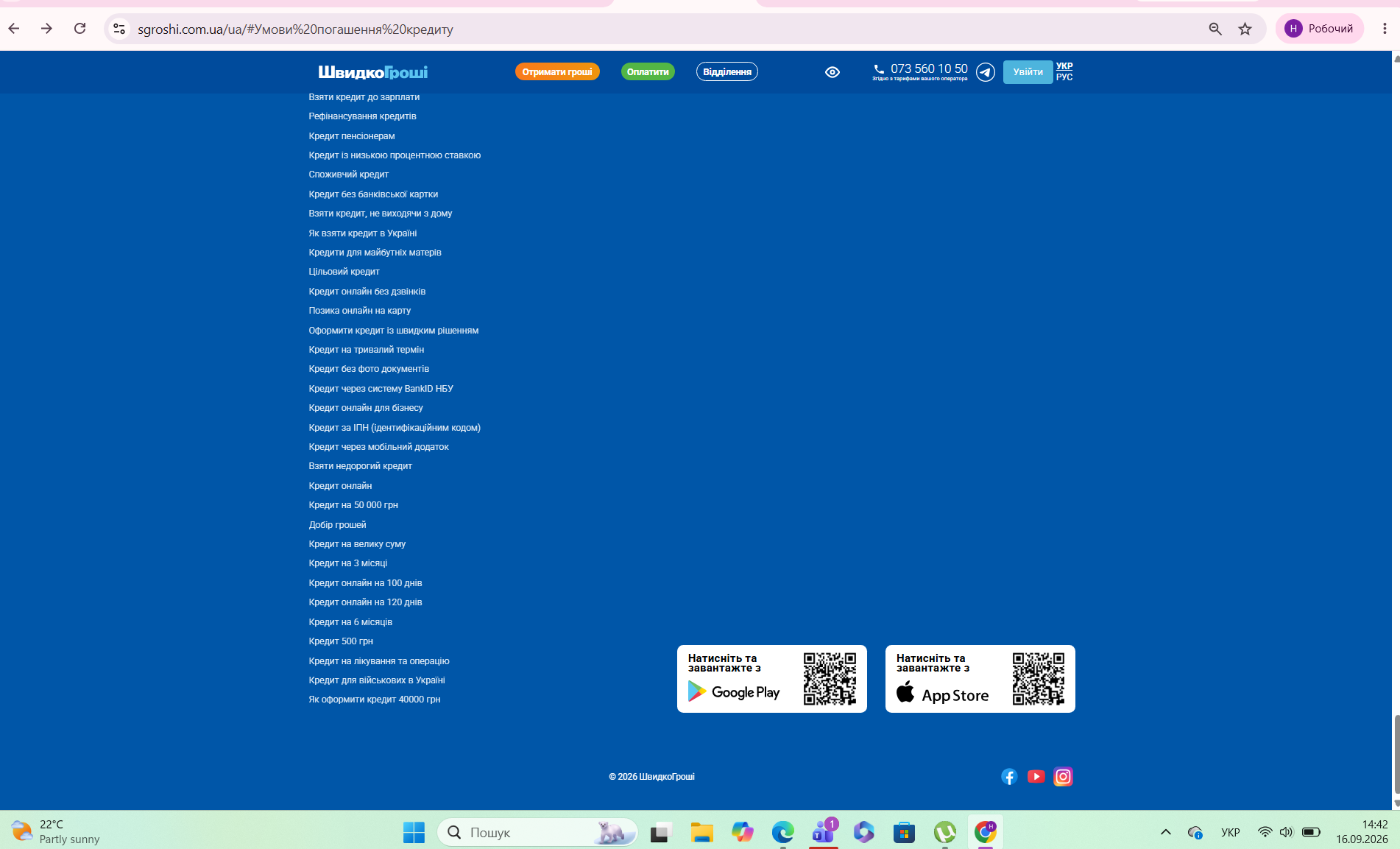The image size is (1400, 849).
Task: Open the Робочий profile menu
Action: (1320, 29)
